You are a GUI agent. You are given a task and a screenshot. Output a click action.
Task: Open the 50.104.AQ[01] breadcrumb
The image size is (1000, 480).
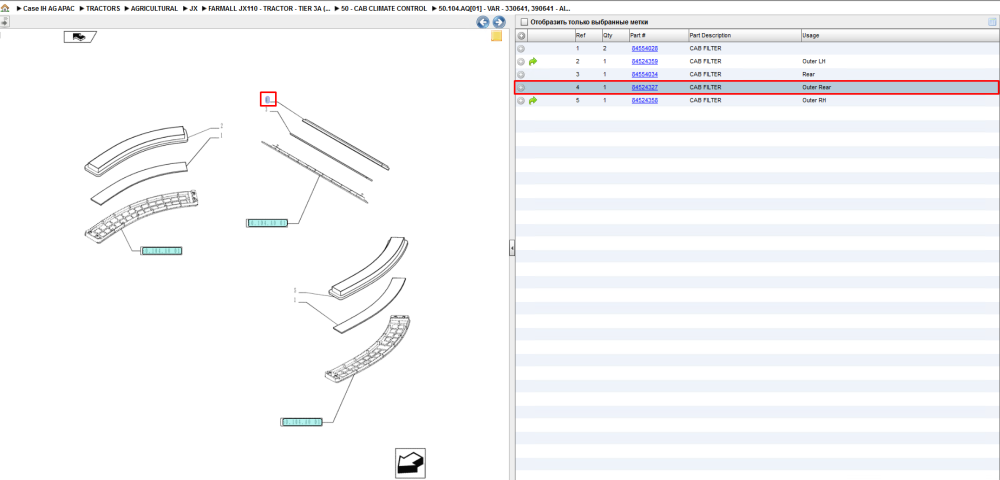click(x=504, y=9)
